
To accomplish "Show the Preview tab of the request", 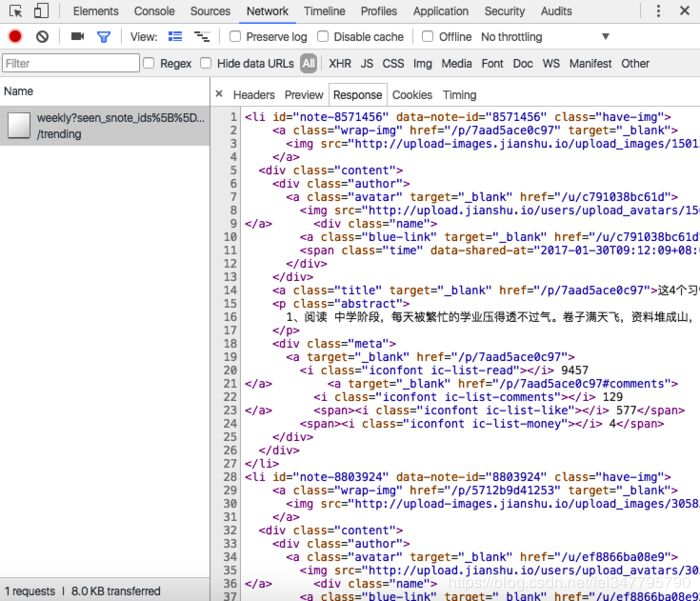I will click(304, 95).
